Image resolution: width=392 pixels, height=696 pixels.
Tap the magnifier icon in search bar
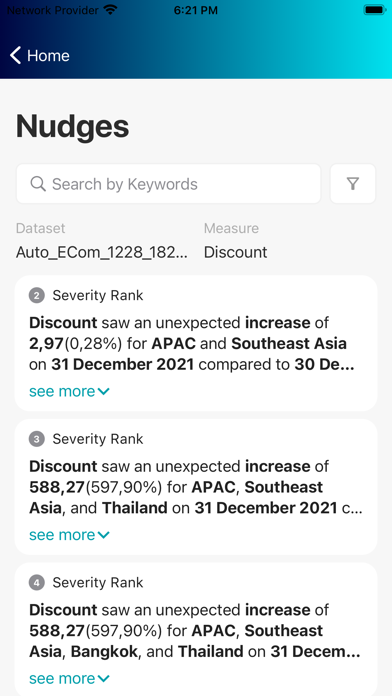(38, 184)
